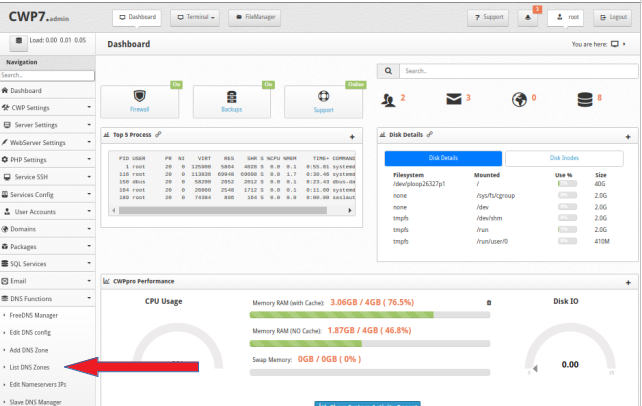Go to Dashboard in sidebar

pos(47,90)
